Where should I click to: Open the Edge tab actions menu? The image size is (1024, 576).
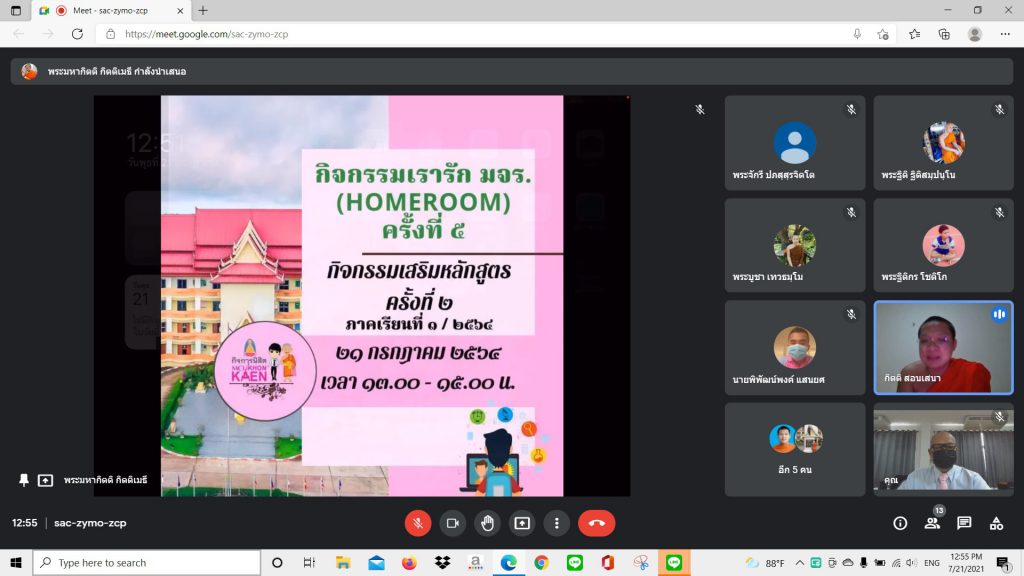click(16, 10)
